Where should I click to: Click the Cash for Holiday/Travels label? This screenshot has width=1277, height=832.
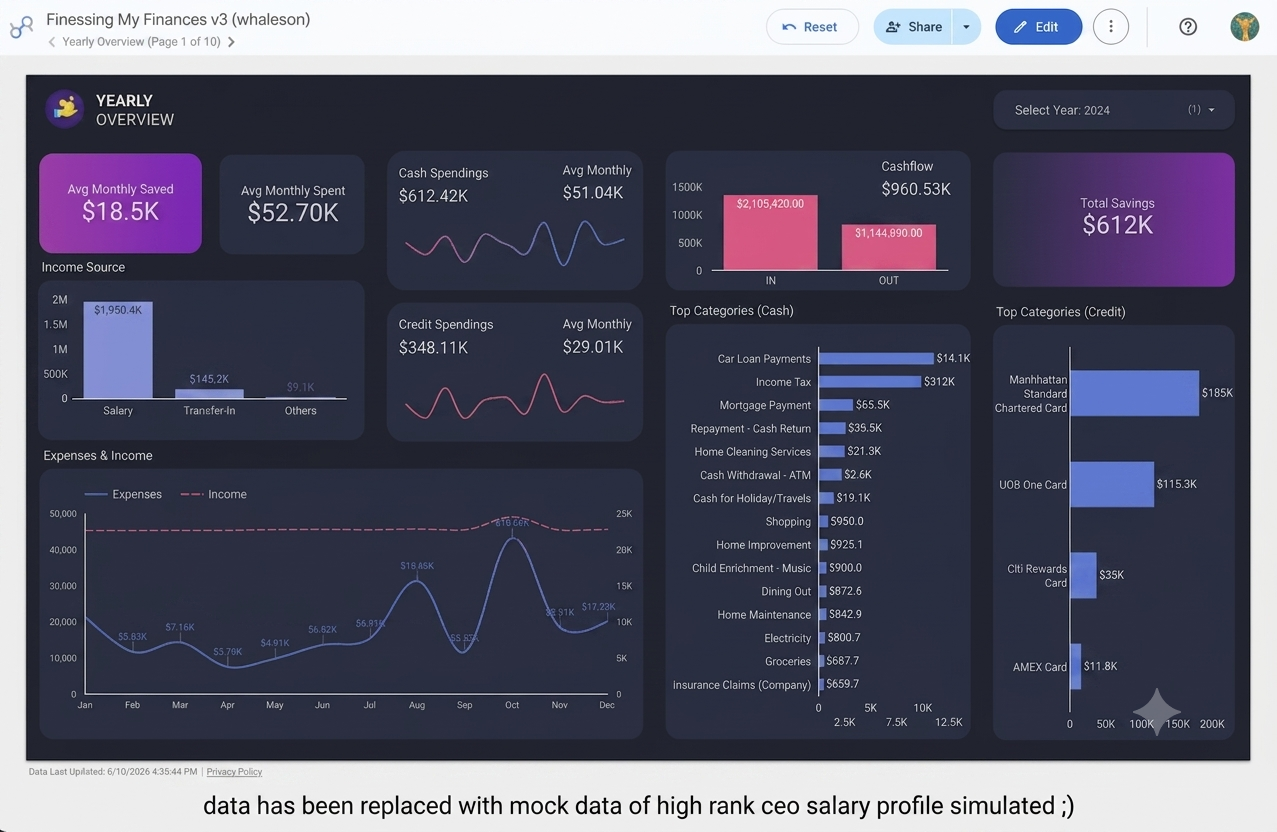coord(752,498)
